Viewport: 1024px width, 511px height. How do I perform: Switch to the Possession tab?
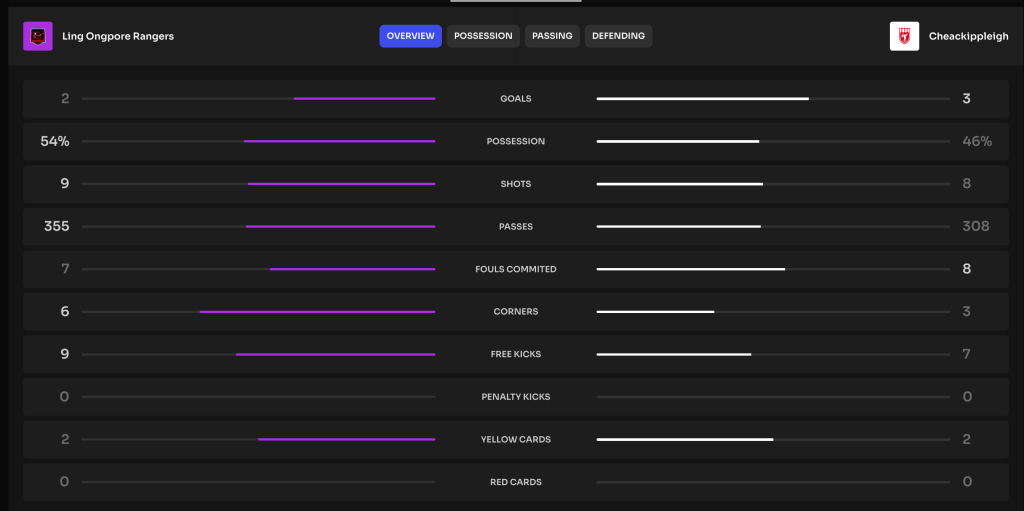pos(483,36)
